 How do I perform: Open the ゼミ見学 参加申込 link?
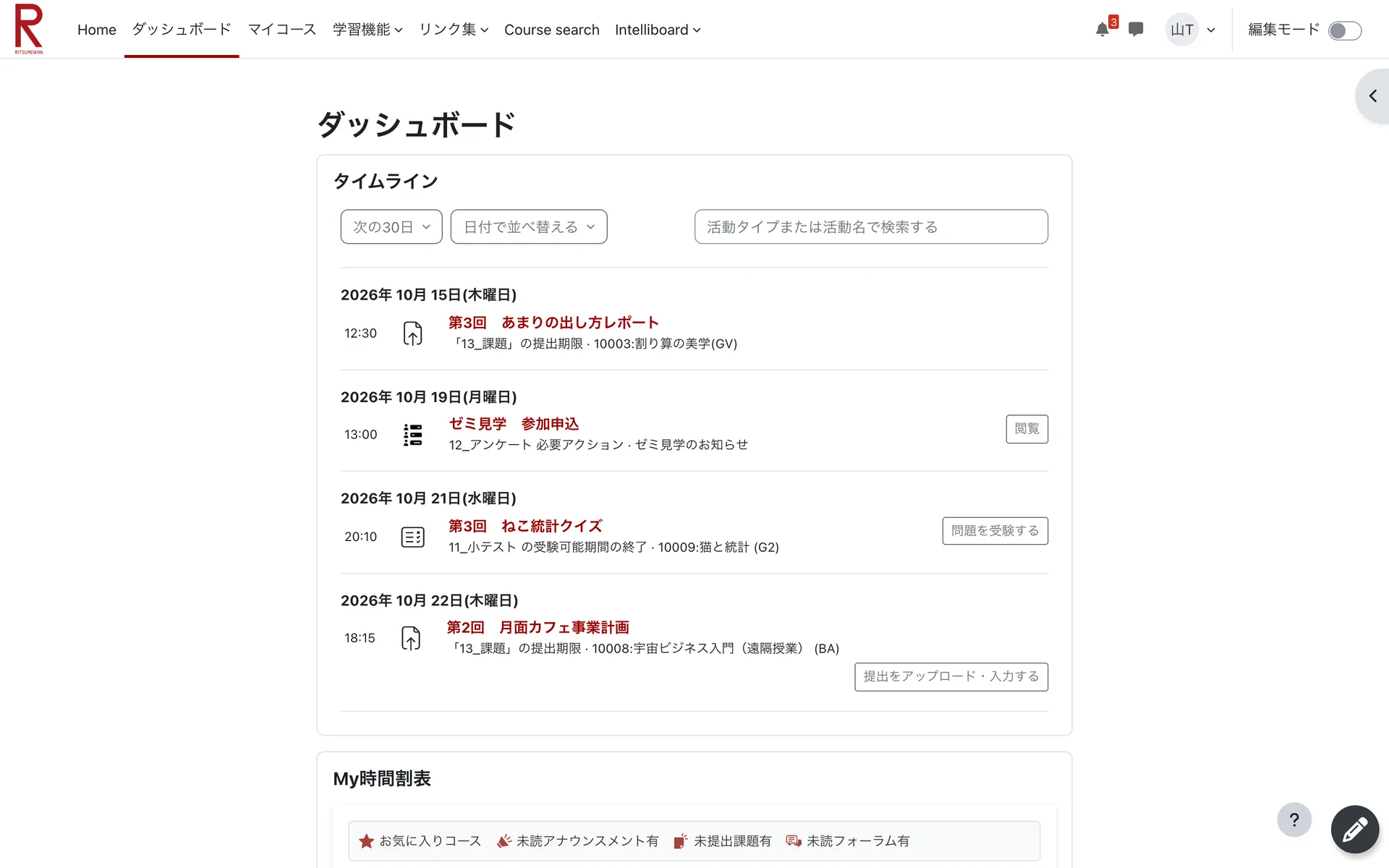pos(514,424)
